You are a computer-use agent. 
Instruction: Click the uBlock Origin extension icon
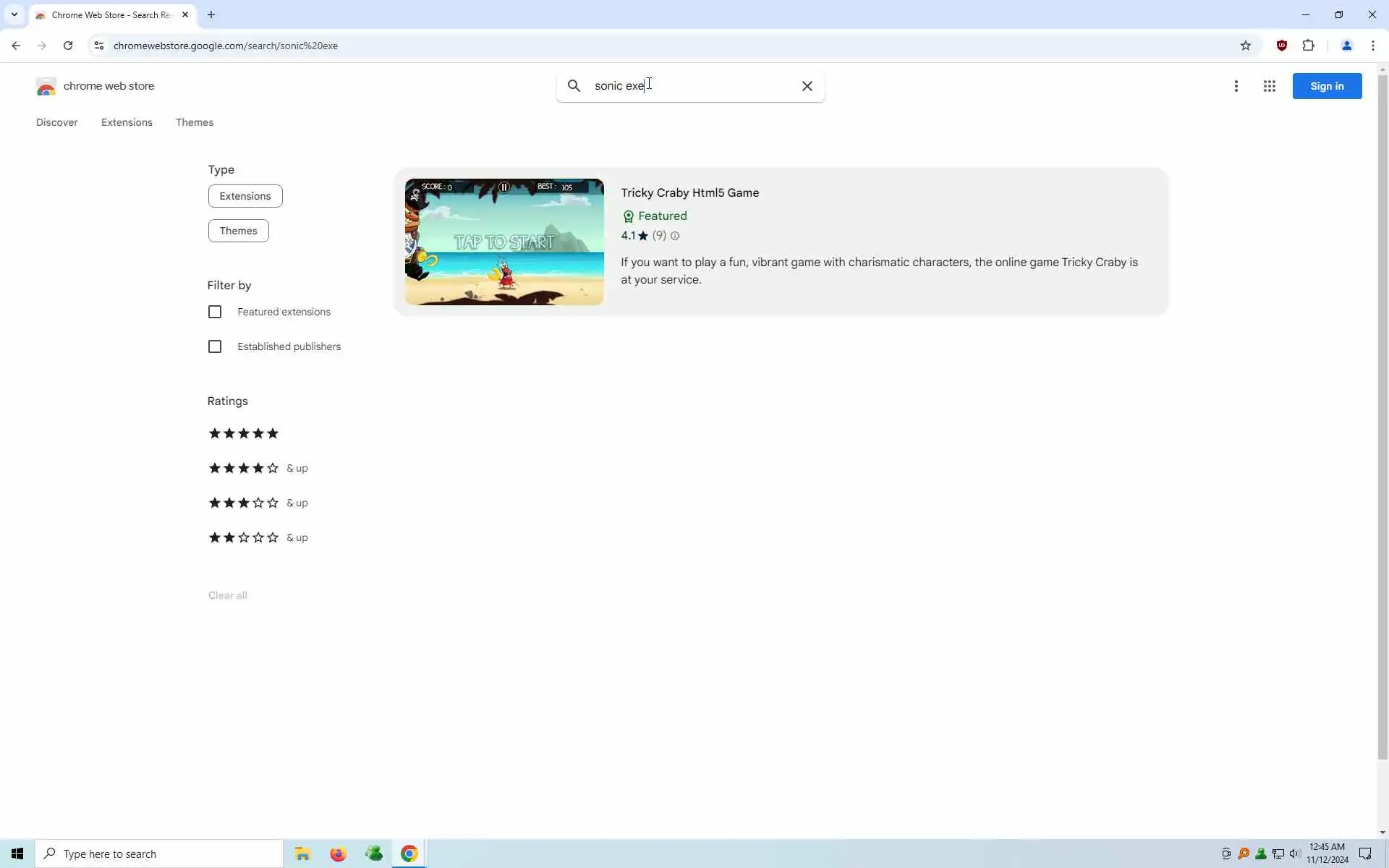[x=1282, y=46]
